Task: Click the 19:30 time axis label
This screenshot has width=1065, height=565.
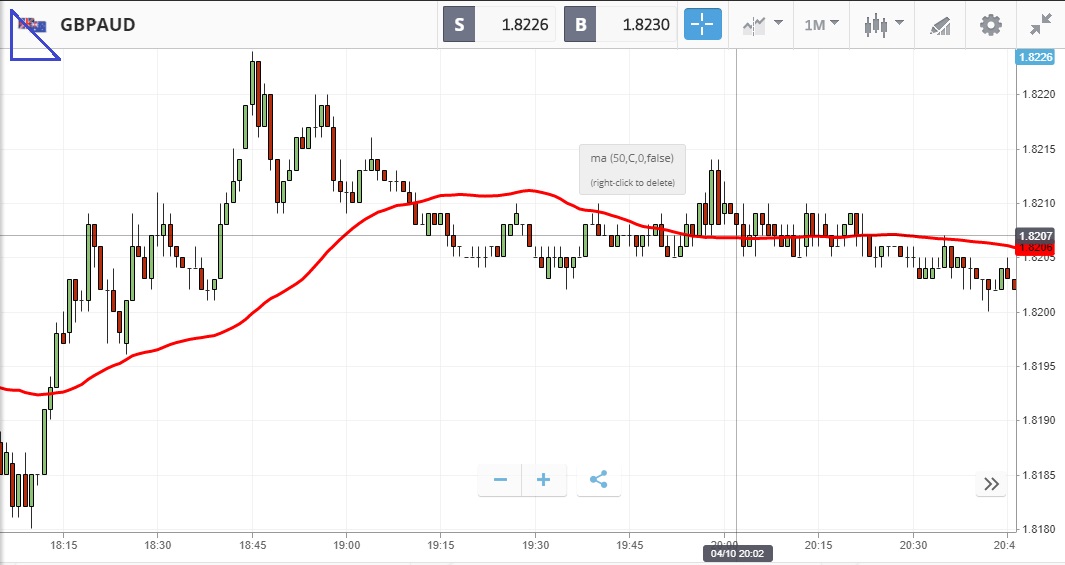Action: [535, 545]
